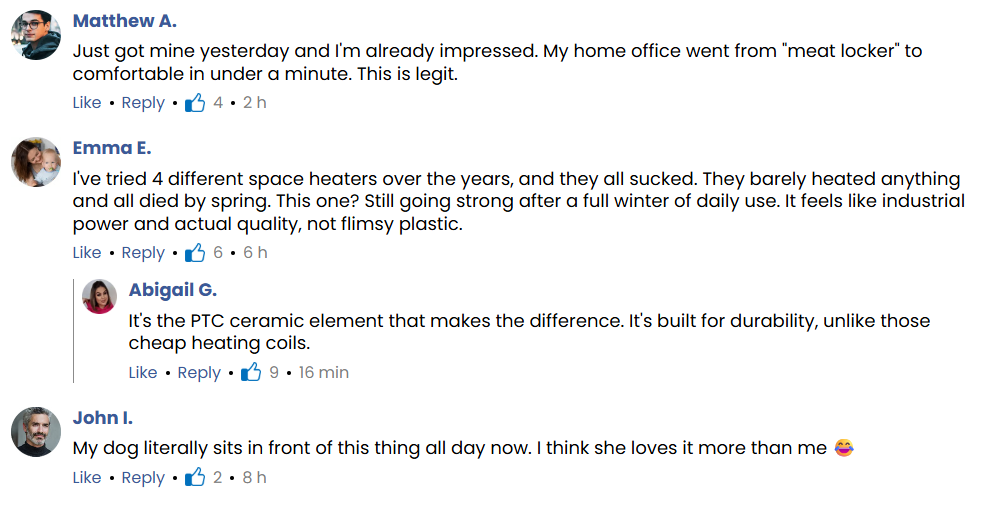This screenshot has width=996, height=517.
Task: Click thumbs-up icon on Matthew A.'s comment
Action: coord(195,102)
